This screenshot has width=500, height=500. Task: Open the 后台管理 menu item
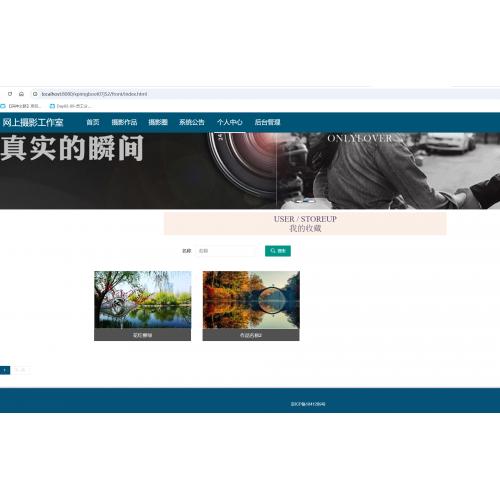pyautogui.click(x=267, y=122)
